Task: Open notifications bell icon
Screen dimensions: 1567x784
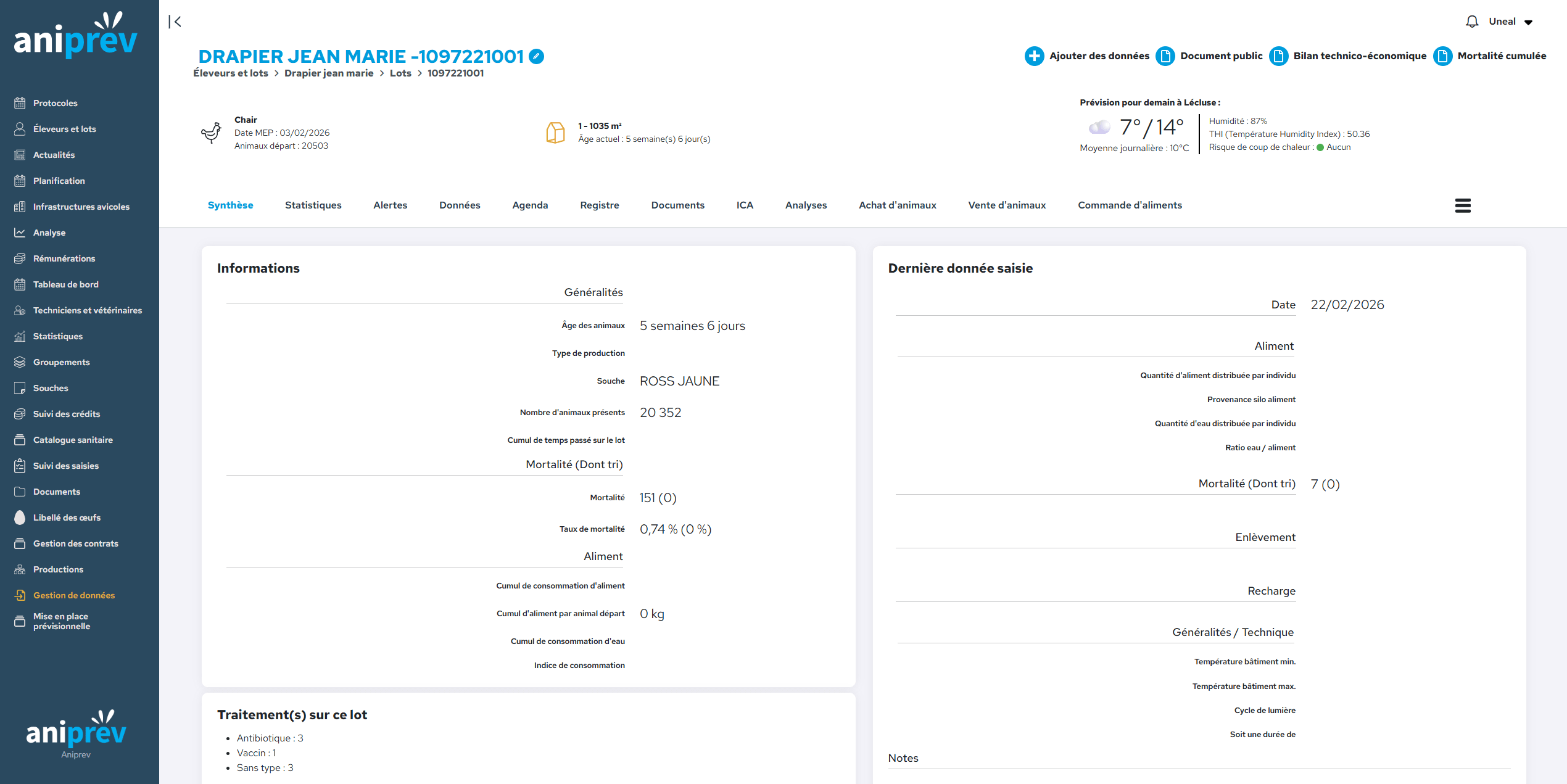Action: (x=1471, y=22)
